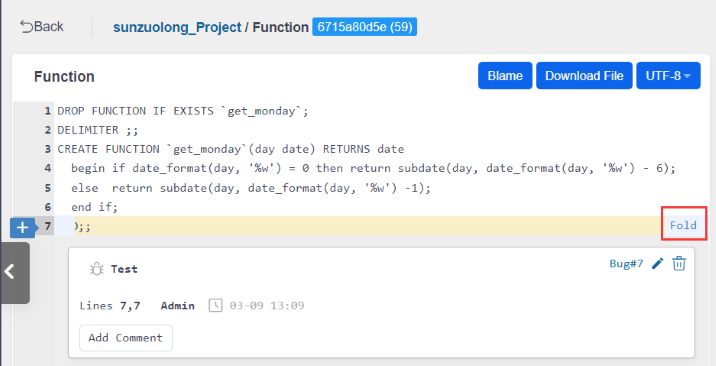Select line number 1 in the gutter

47,111
